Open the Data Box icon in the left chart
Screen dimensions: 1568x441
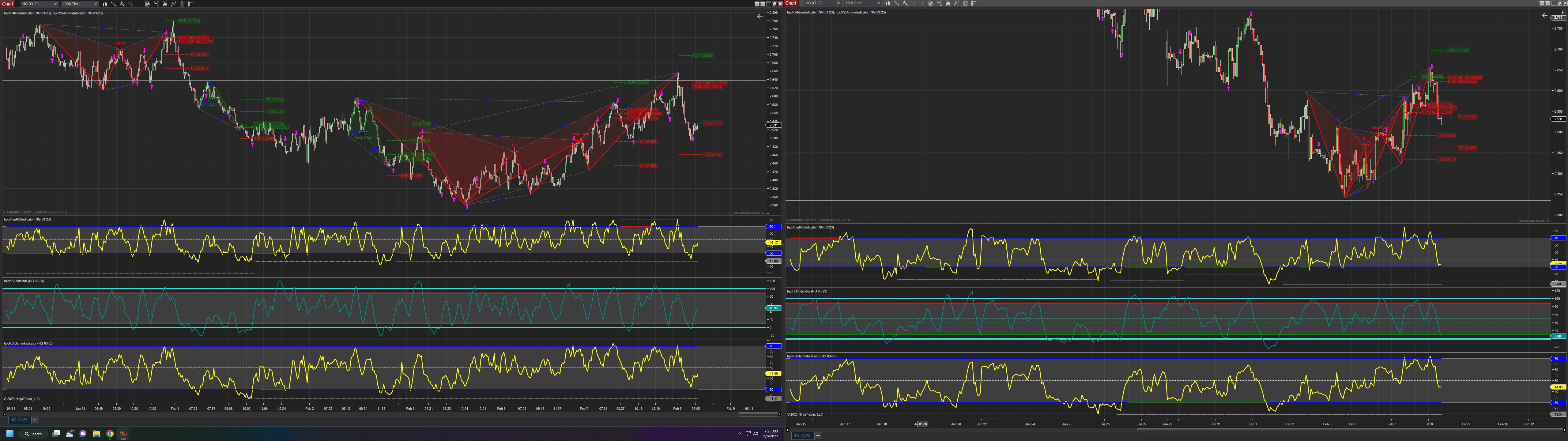[x=148, y=4]
